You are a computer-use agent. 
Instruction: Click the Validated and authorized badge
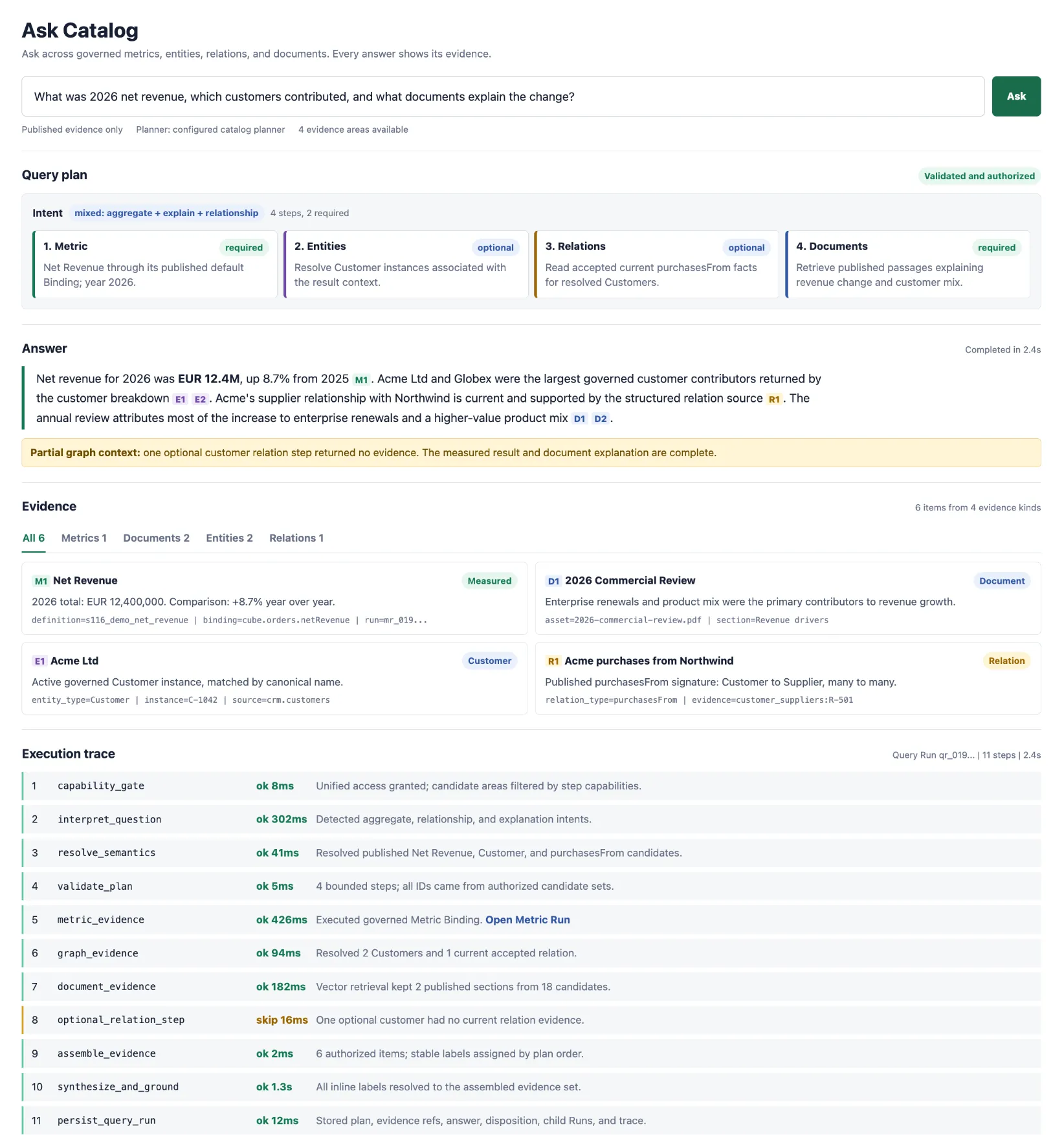(979, 176)
